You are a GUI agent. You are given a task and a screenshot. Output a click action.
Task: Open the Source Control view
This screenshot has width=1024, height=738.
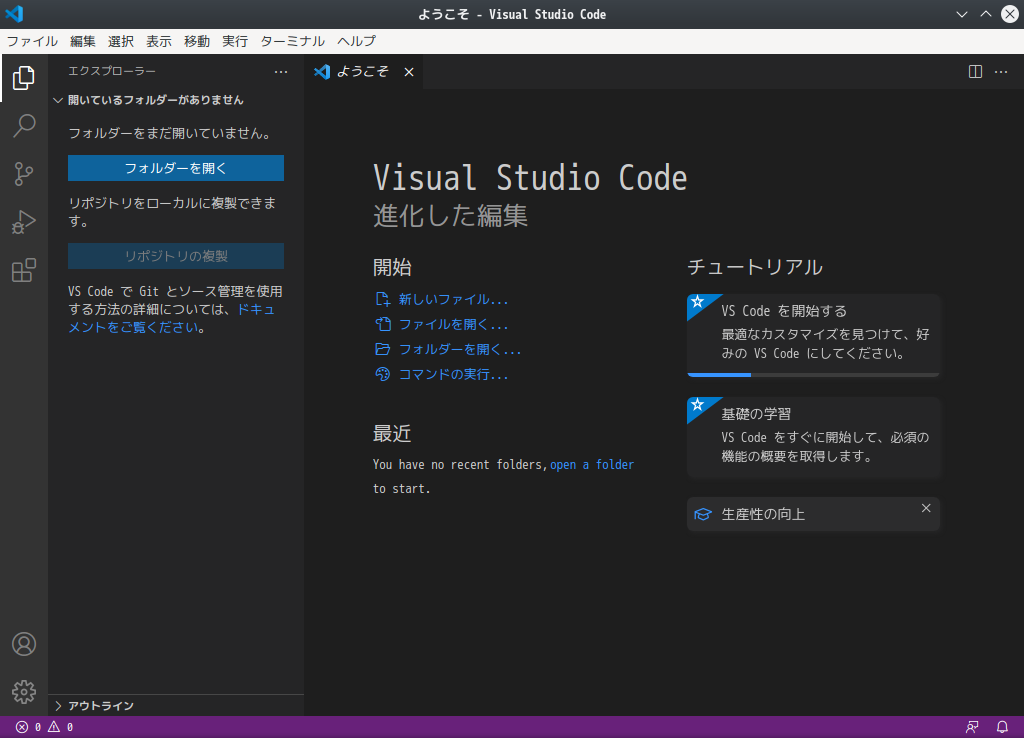(24, 174)
